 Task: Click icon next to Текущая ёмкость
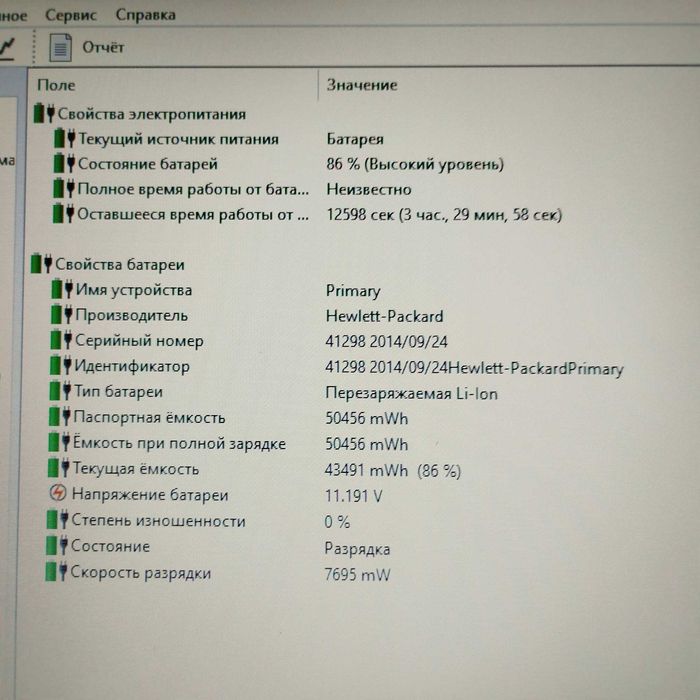pyautogui.click(x=58, y=468)
